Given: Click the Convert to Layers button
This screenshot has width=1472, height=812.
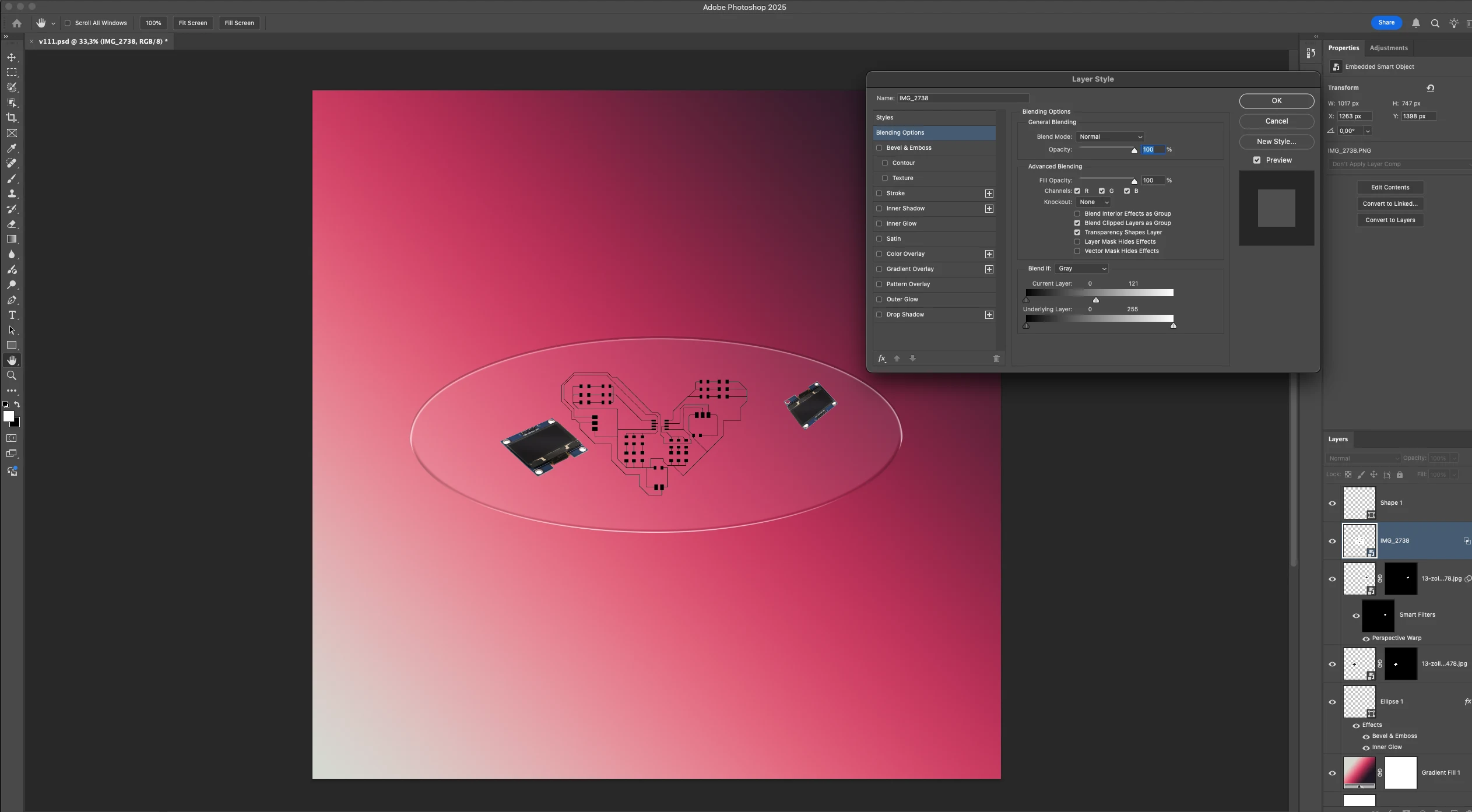Looking at the screenshot, I should pos(1390,220).
